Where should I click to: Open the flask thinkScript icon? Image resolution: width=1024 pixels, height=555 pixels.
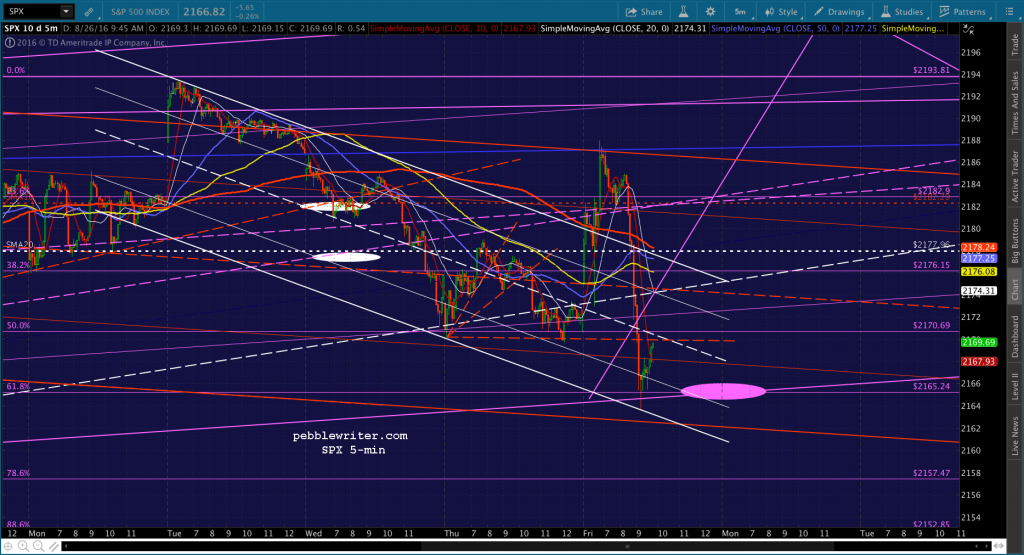(683, 12)
